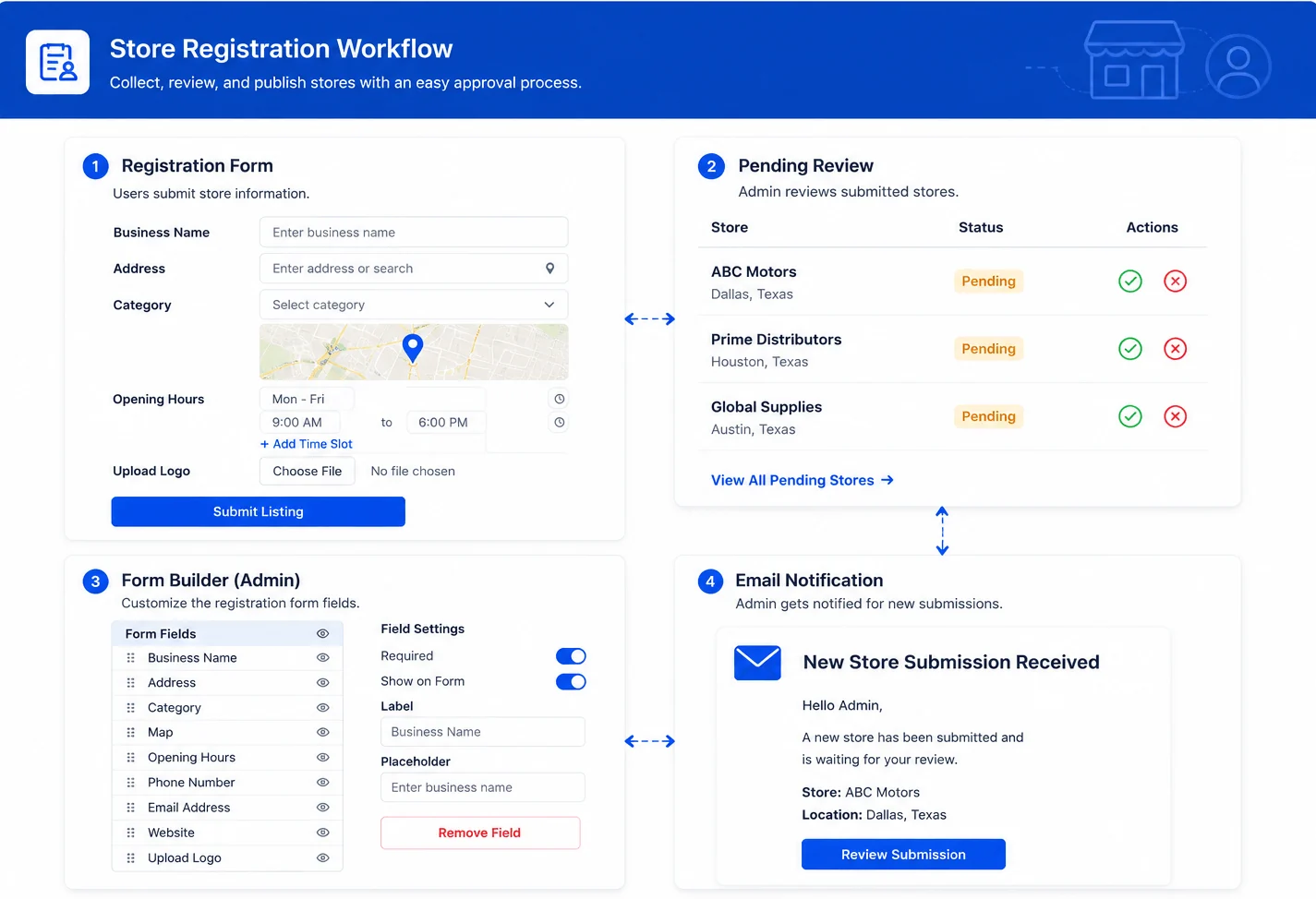Click the Enter business name field
Screen dimensions: 1316x899
click(414, 232)
